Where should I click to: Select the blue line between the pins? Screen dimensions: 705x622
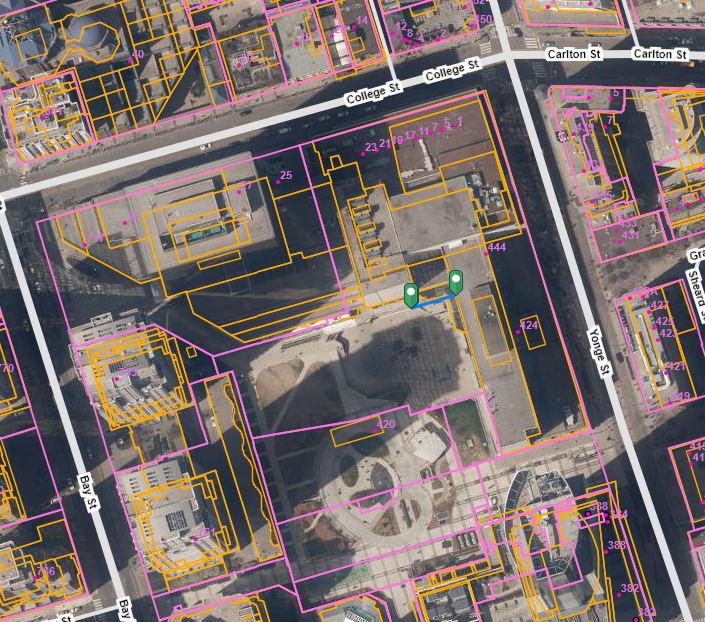[433, 299]
